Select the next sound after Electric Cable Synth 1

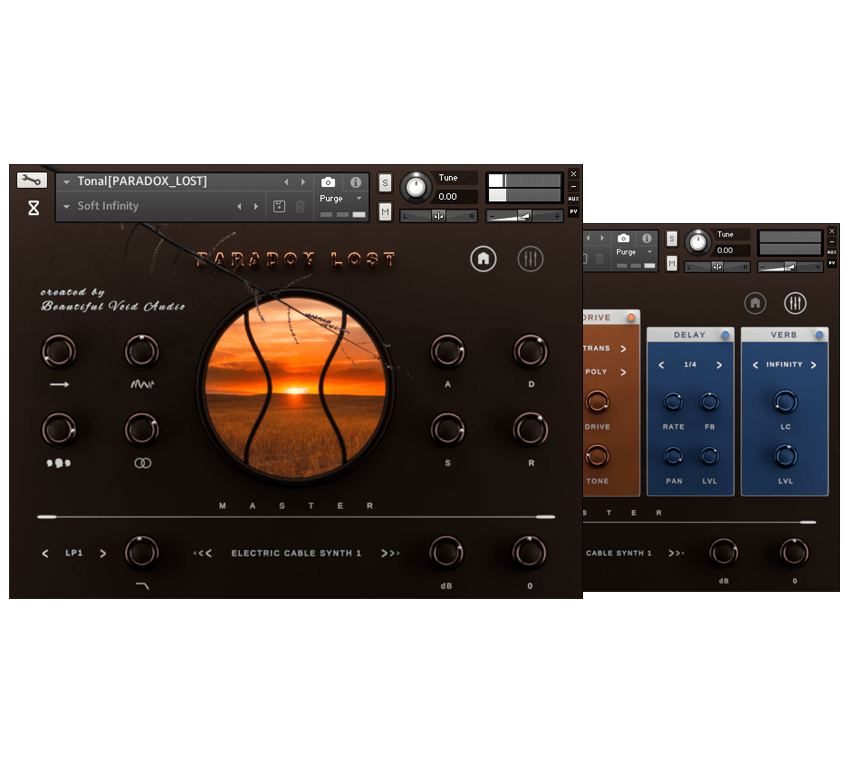[390, 553]
